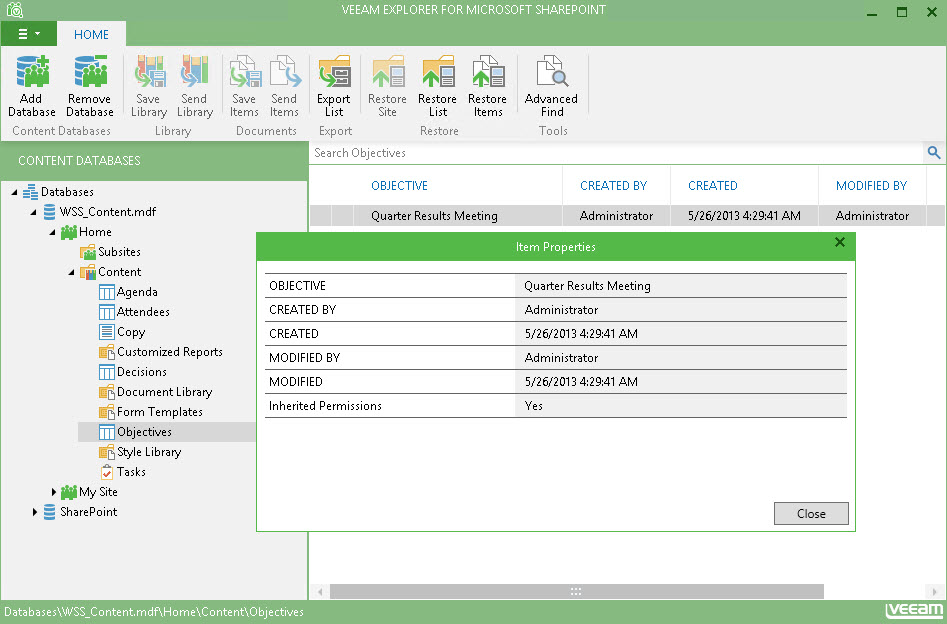This screenshot has width=947, height=624.
Task: Click the WSS_Content.mdf database icon
Action: click(50, 212)
